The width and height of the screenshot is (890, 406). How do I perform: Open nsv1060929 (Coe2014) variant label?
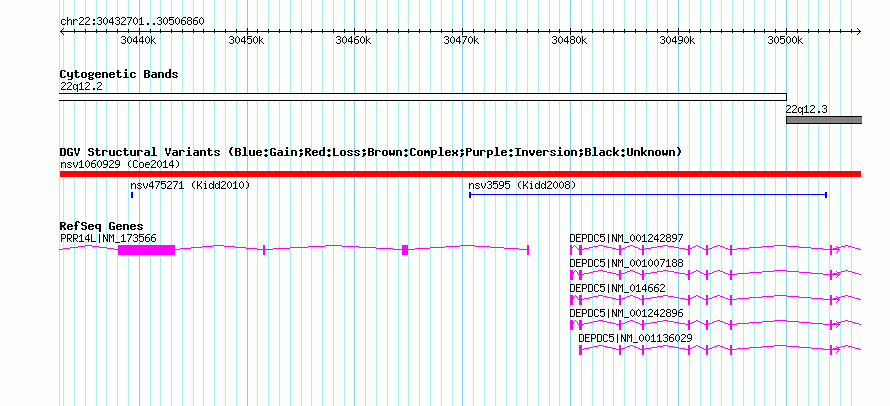(x=120, y=164)
